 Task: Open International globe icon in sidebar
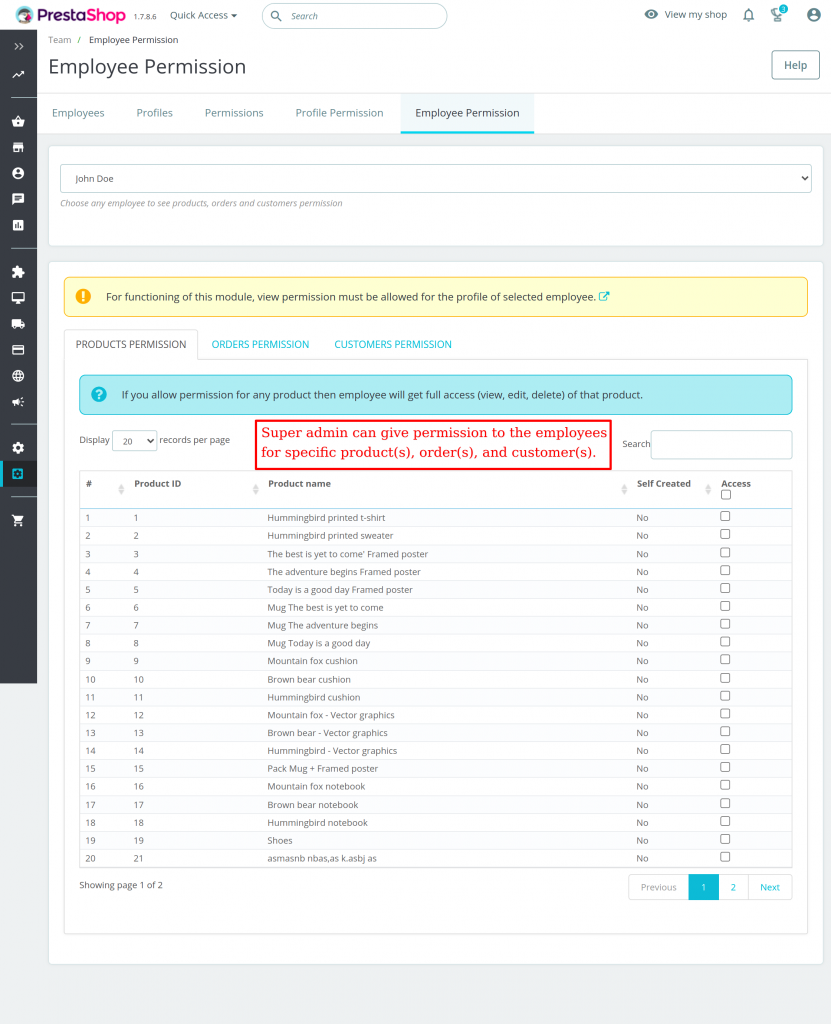18,376
